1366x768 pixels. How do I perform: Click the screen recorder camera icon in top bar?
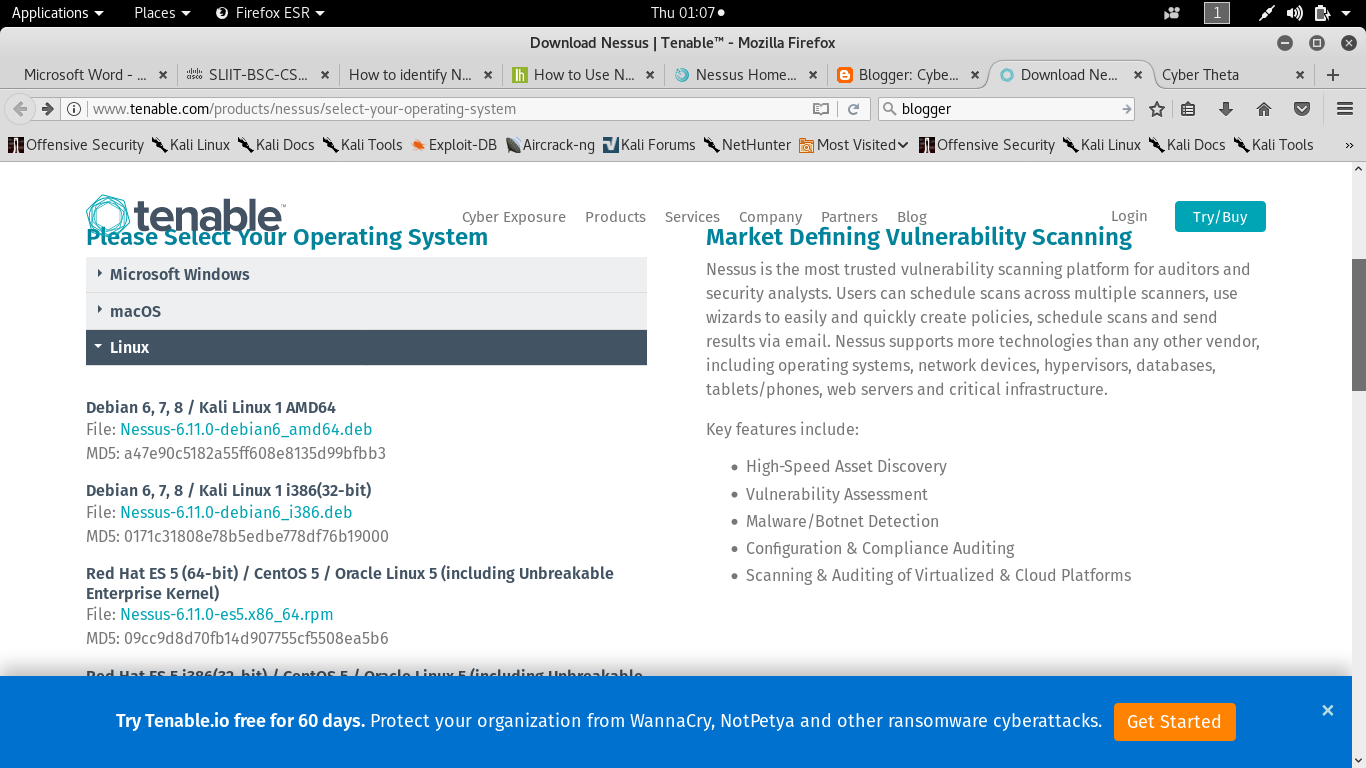pos(1172,13)
